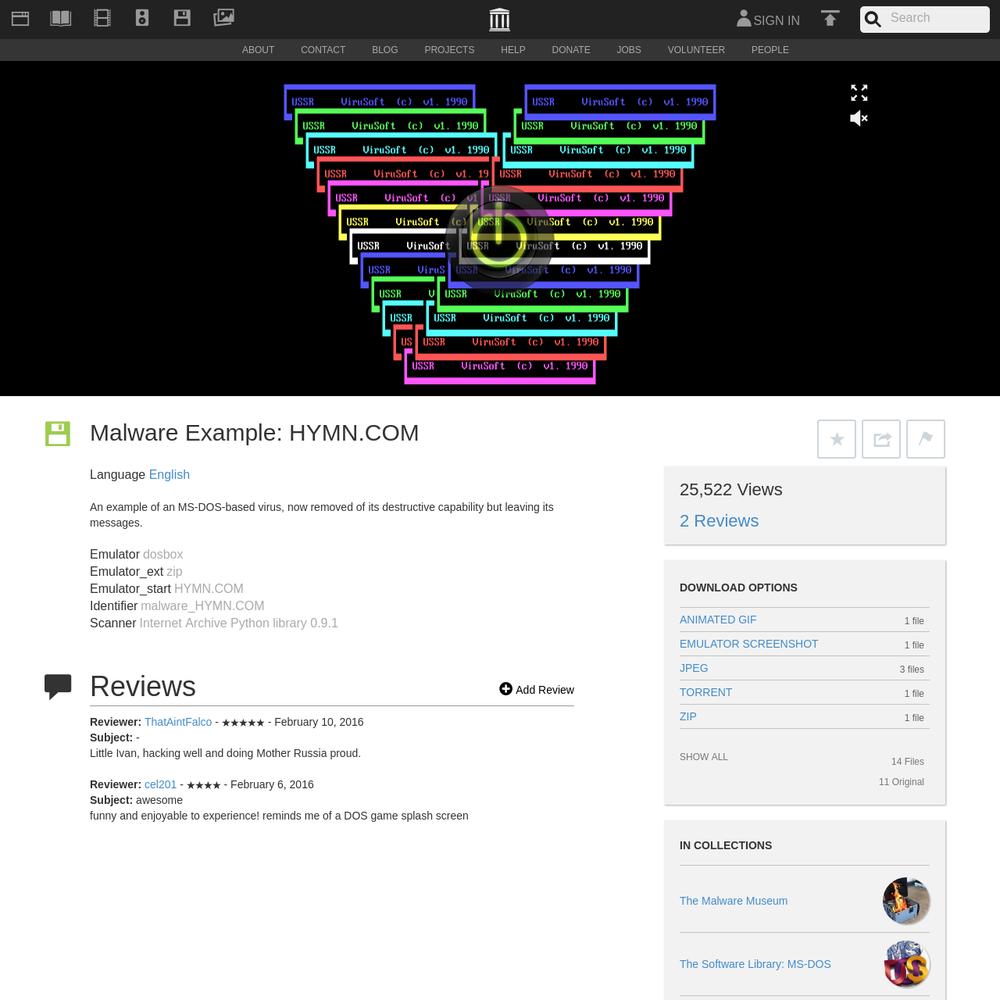This screenshot has height=1000, width=1000.
Task: Click the Internet Archive Python library 0.9.1 text
Action: 239,623
